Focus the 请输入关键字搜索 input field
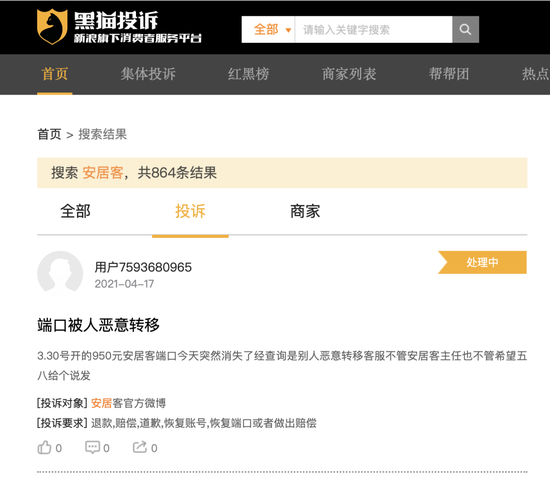 coord(374,29)
